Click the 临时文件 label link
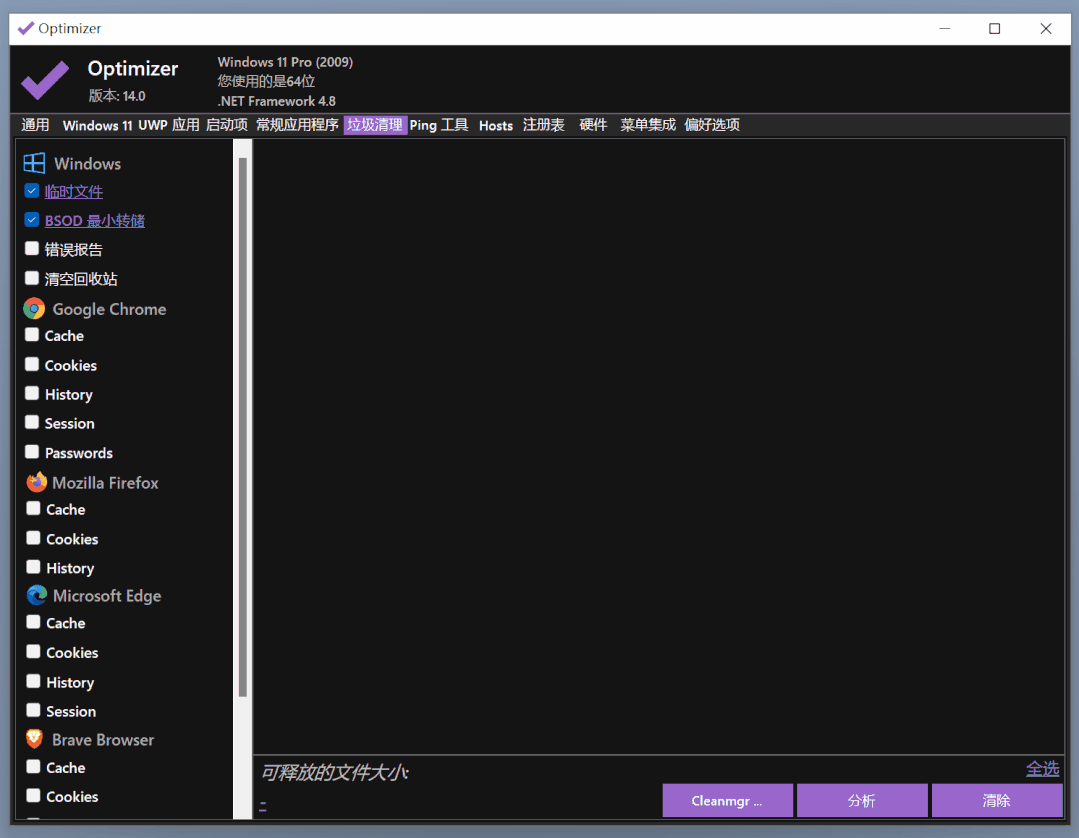1079x838 pixels. (74, 191)
